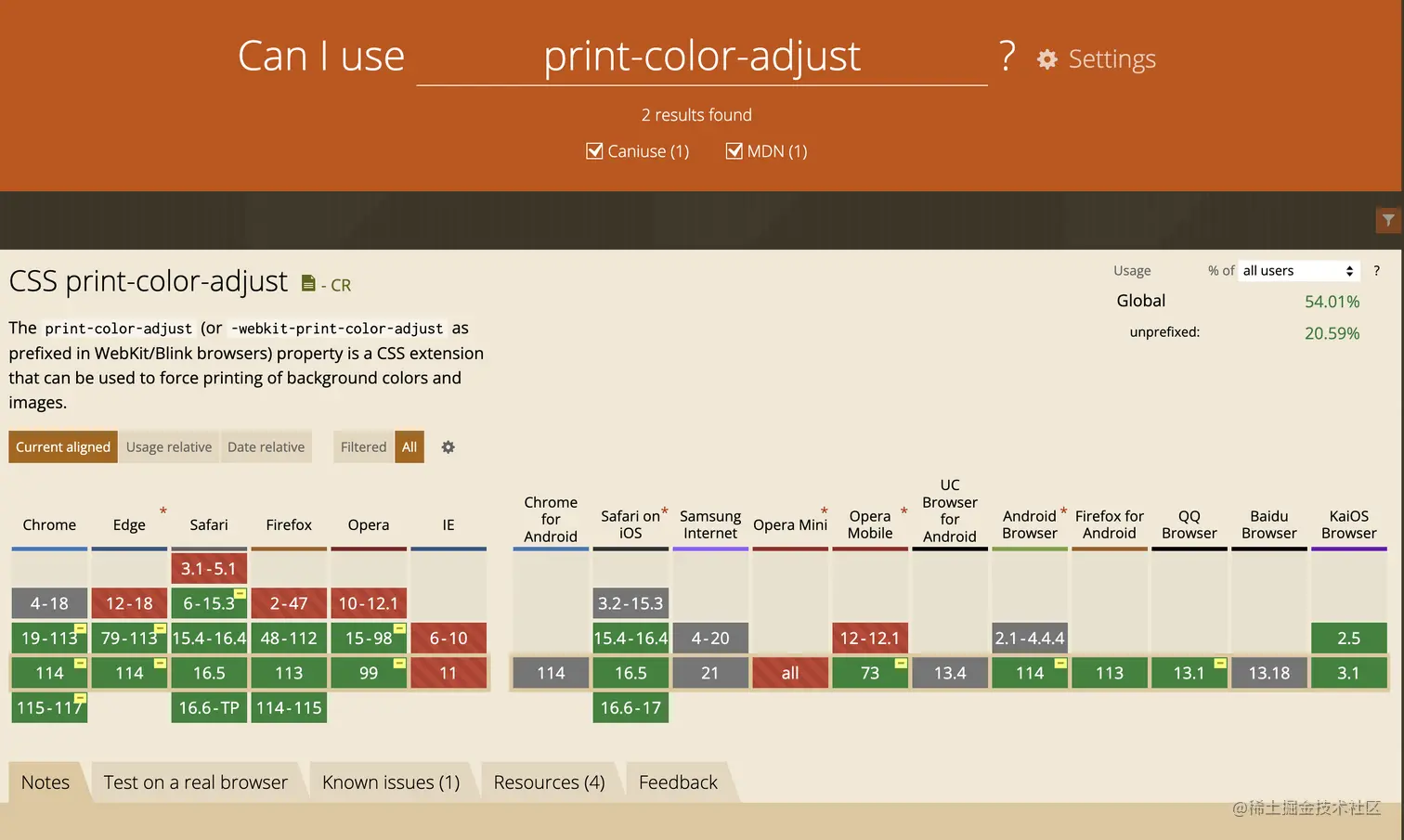Expand the Known issues (1) section
Screen dimensions: 1404x840
click(x=391, y=782)
